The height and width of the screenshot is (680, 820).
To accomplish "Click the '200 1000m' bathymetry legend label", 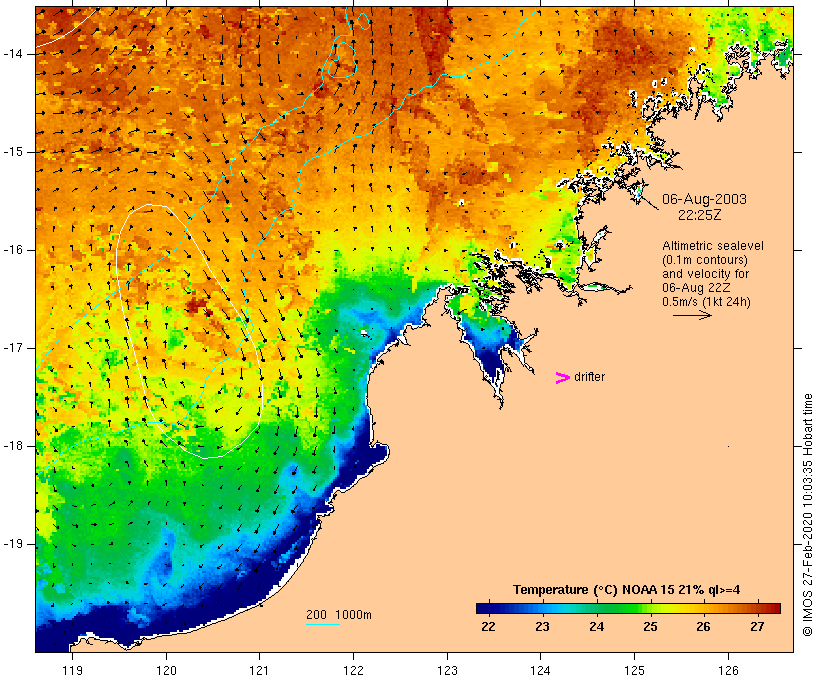I will tap(339, 615).
